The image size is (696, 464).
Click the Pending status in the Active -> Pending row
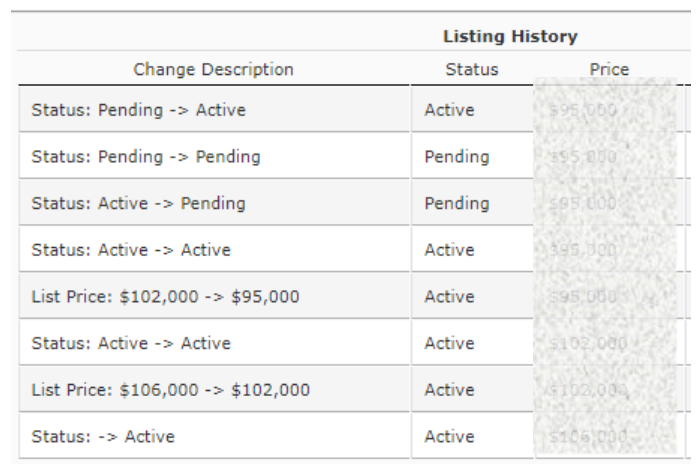[x=457, y=203]
